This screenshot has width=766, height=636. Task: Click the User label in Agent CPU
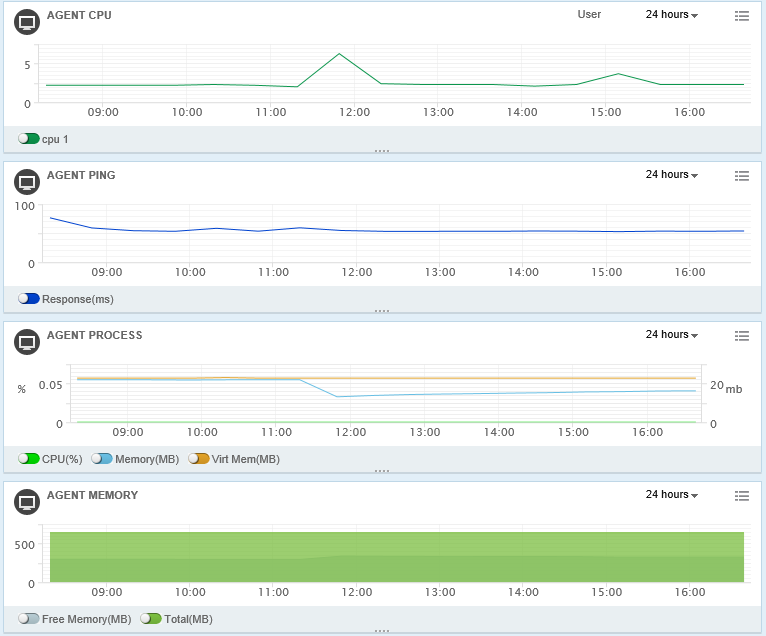(x=589, y=15)
